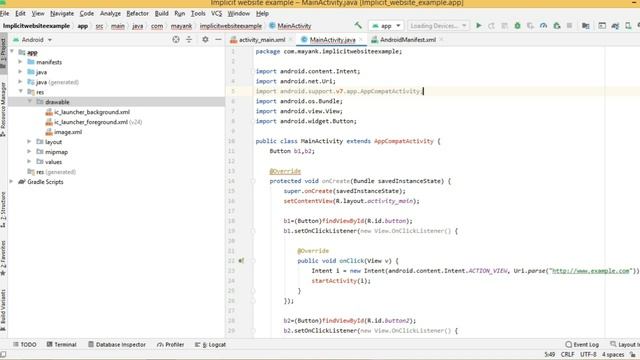Expand Gradle Scripts node
The image size is (640, 360).
pyautogui.click(x=11, y=182)
